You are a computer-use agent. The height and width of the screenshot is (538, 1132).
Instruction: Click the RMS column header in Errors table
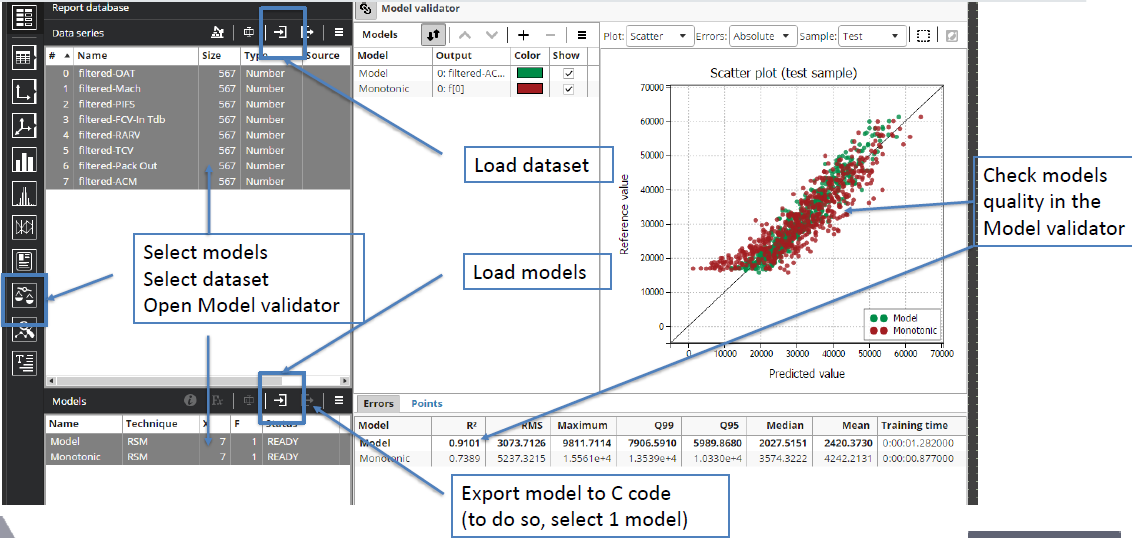pos(519,425)
